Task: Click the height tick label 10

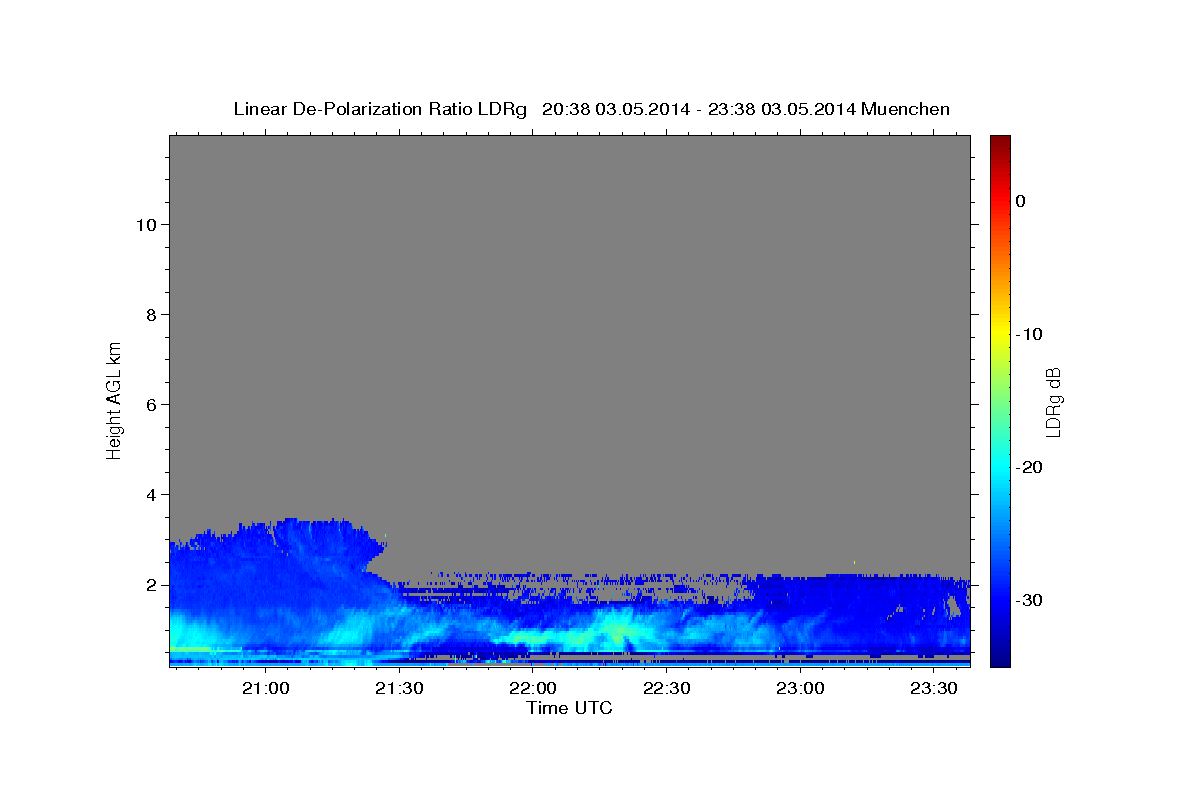Action: tap(145, 224)
